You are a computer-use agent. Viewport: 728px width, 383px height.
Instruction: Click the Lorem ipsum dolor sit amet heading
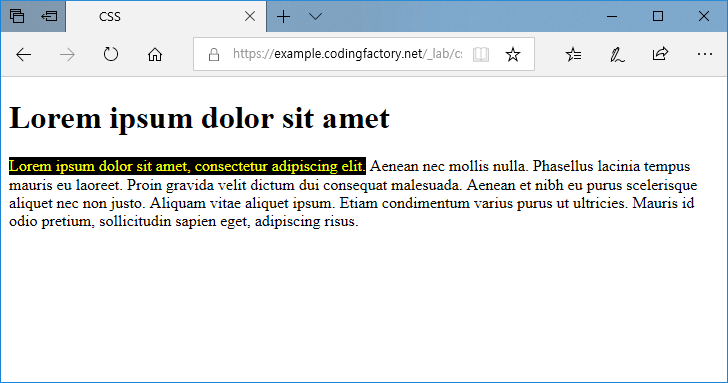(x=199, y=118)
